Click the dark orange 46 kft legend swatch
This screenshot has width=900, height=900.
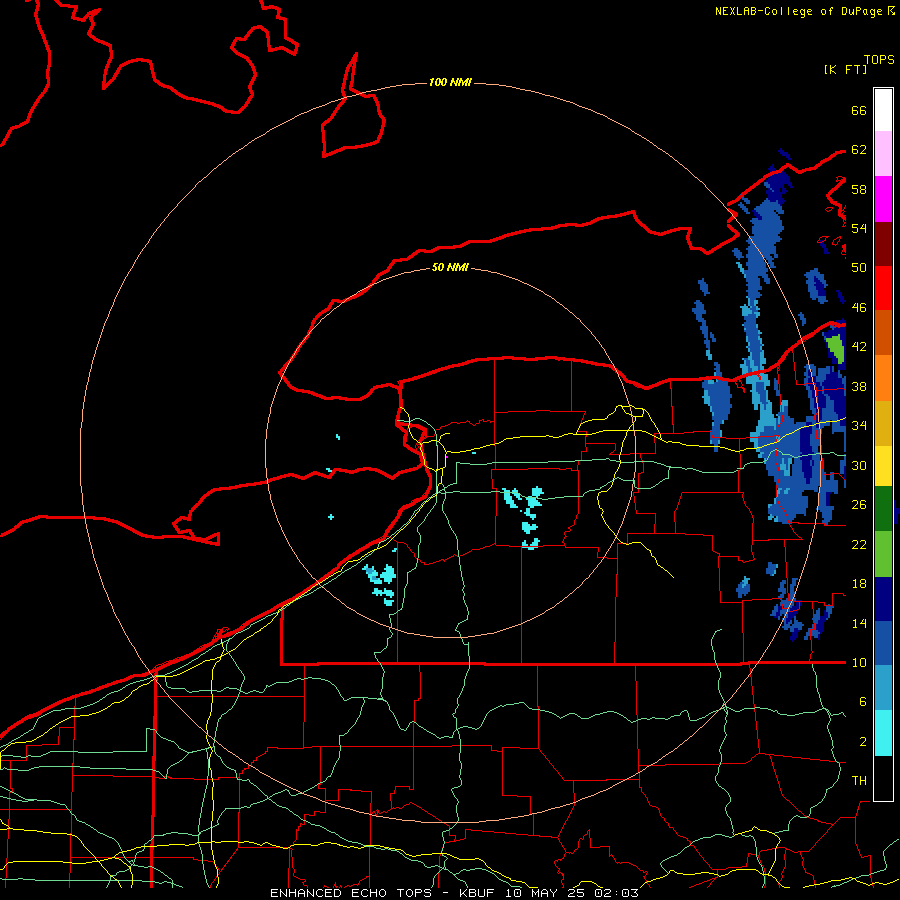point(883,332)
